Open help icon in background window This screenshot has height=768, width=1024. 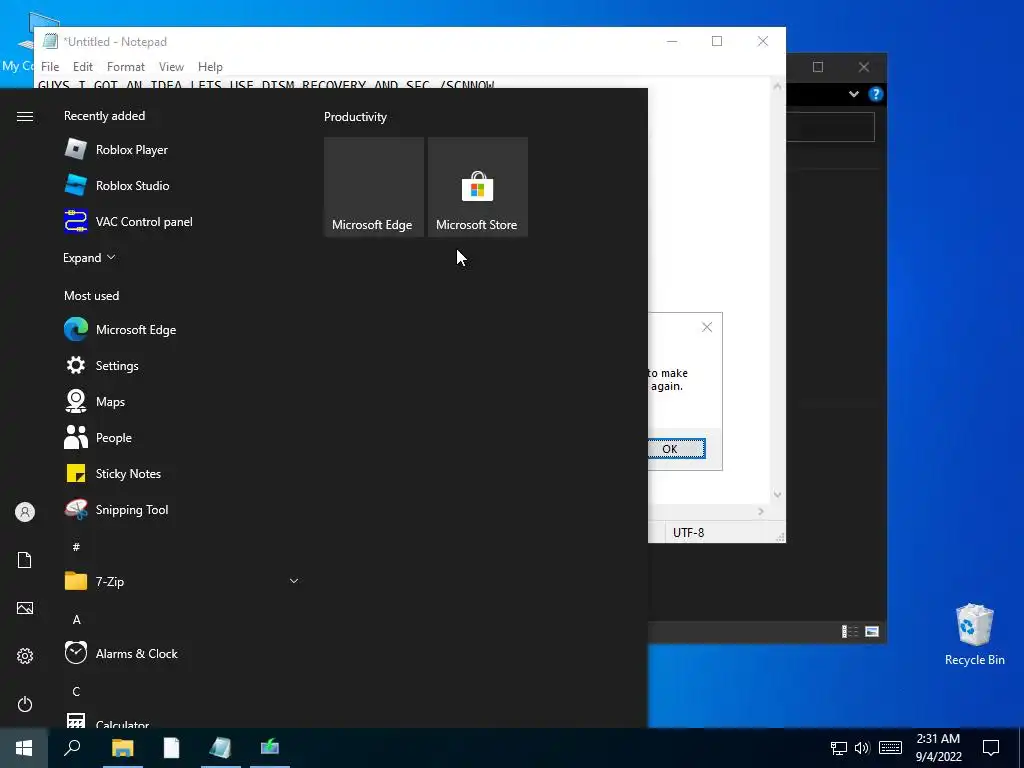876,94
